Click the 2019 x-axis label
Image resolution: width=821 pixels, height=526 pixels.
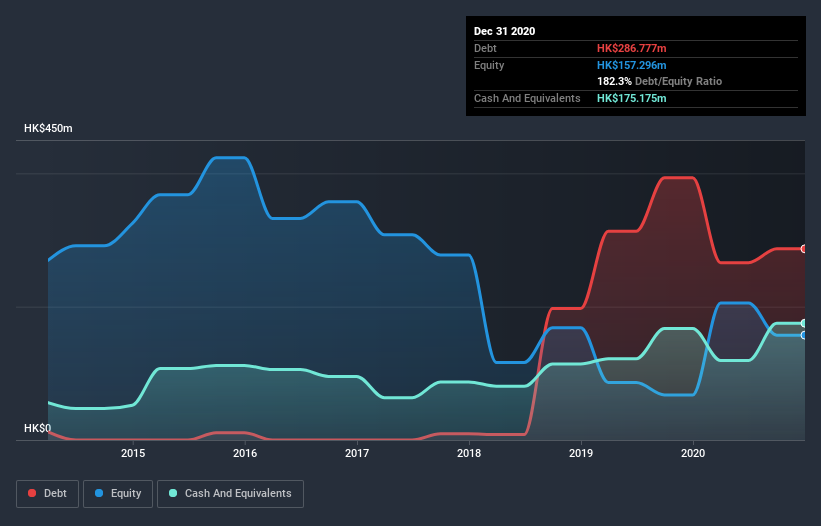point(581,453)
